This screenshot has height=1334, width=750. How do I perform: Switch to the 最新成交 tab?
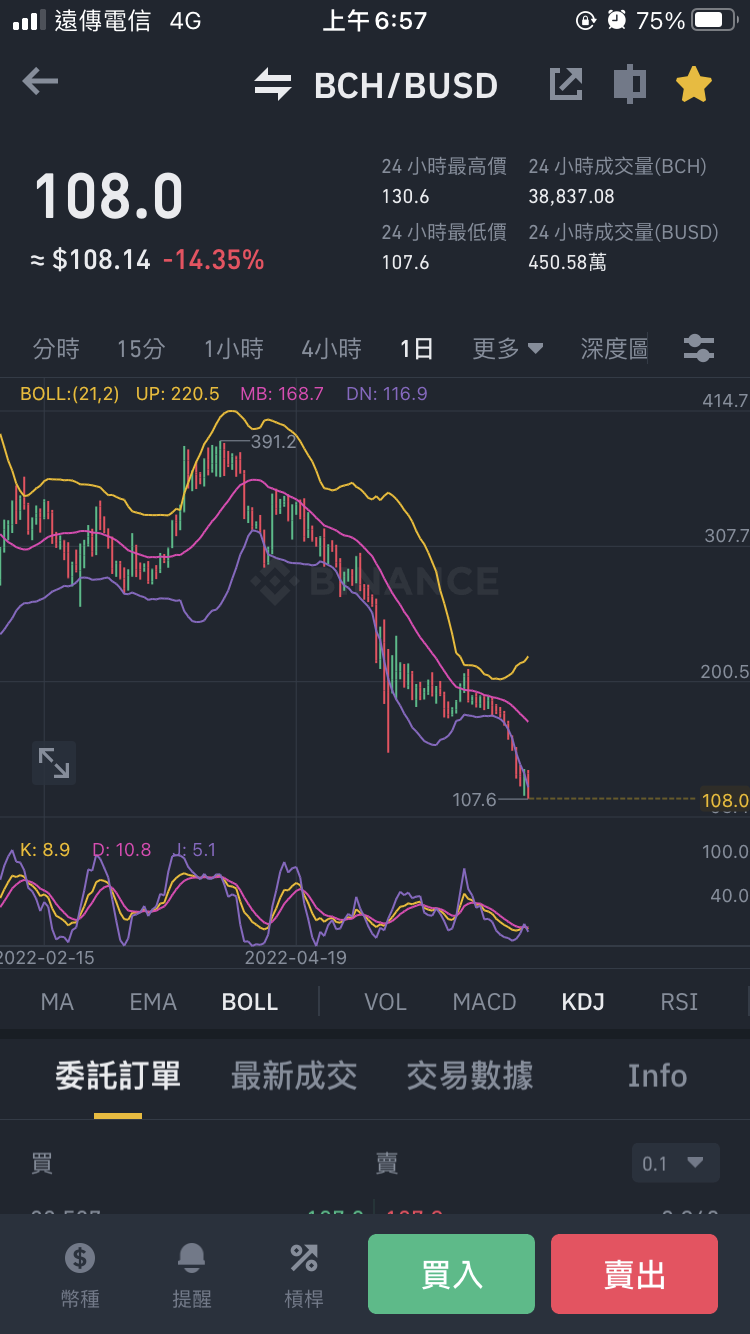click(x=294, y=1076)
